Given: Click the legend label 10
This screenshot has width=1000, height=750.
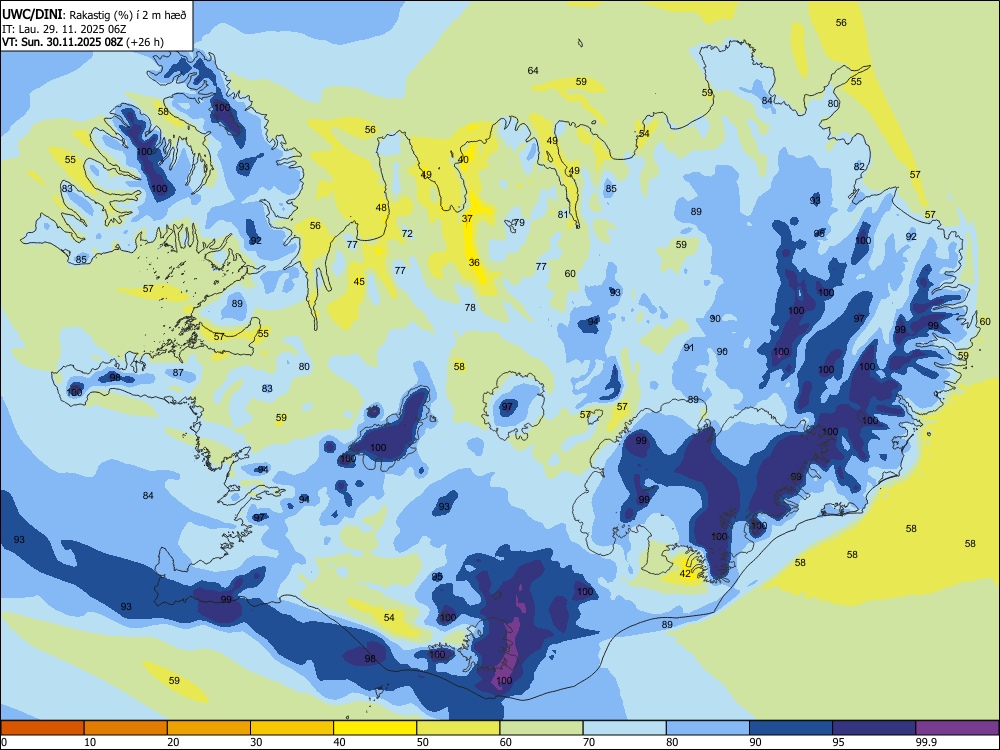Looking at the screenshot, I should pyautogui.click(x=90, y=742).
